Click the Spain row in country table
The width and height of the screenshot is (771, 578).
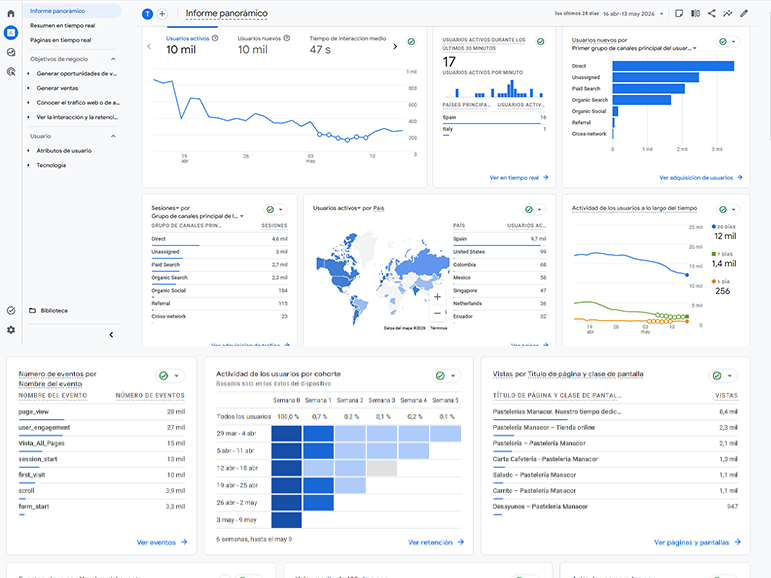point(500,239)
